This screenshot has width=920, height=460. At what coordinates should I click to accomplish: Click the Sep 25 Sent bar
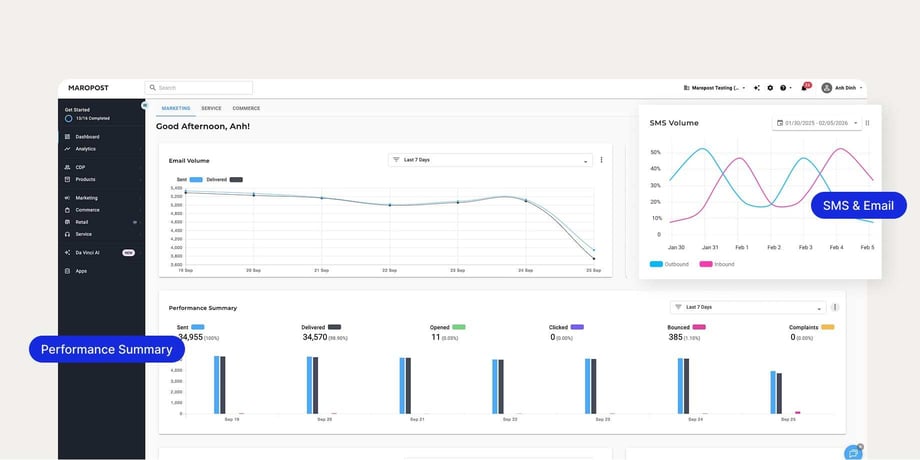point(773,392)
